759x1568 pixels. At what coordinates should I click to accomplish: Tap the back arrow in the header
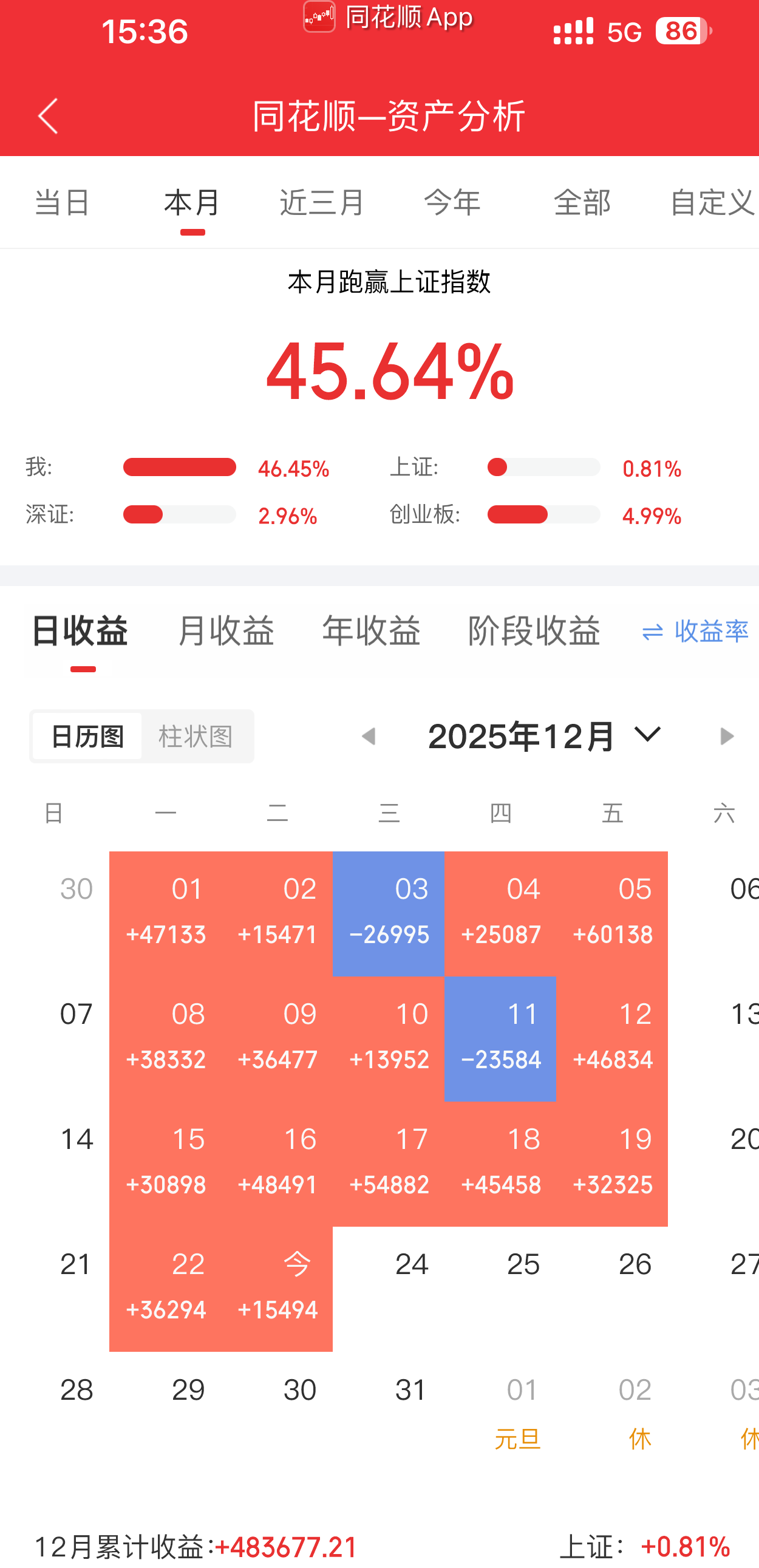pyautogui.click(x=49, y=116)
